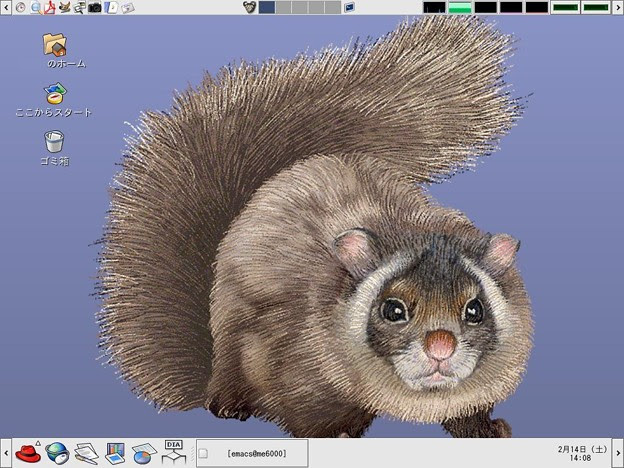This screenshot has height=468, width=624.
Task: Click the small arrow above Red Hat icon
Action: tap(38, 443)
